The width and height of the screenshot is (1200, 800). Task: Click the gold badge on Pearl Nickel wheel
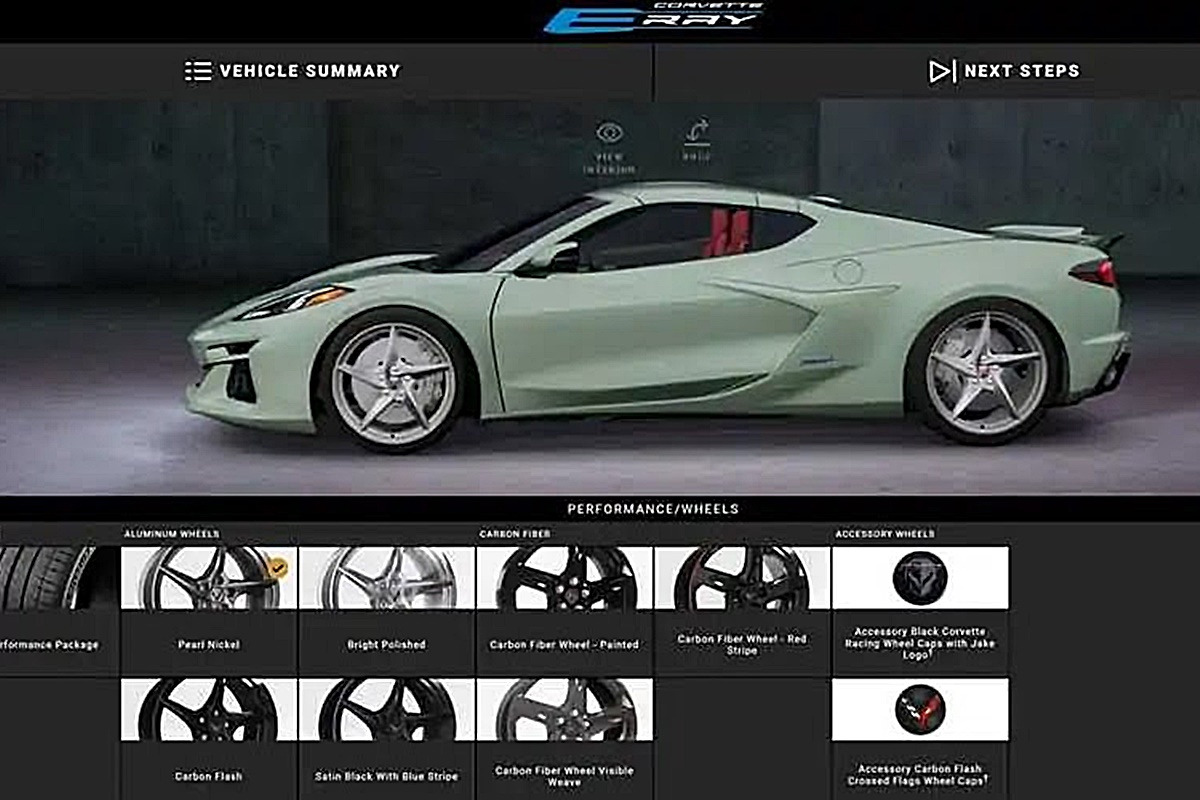(x=277, y=568)
